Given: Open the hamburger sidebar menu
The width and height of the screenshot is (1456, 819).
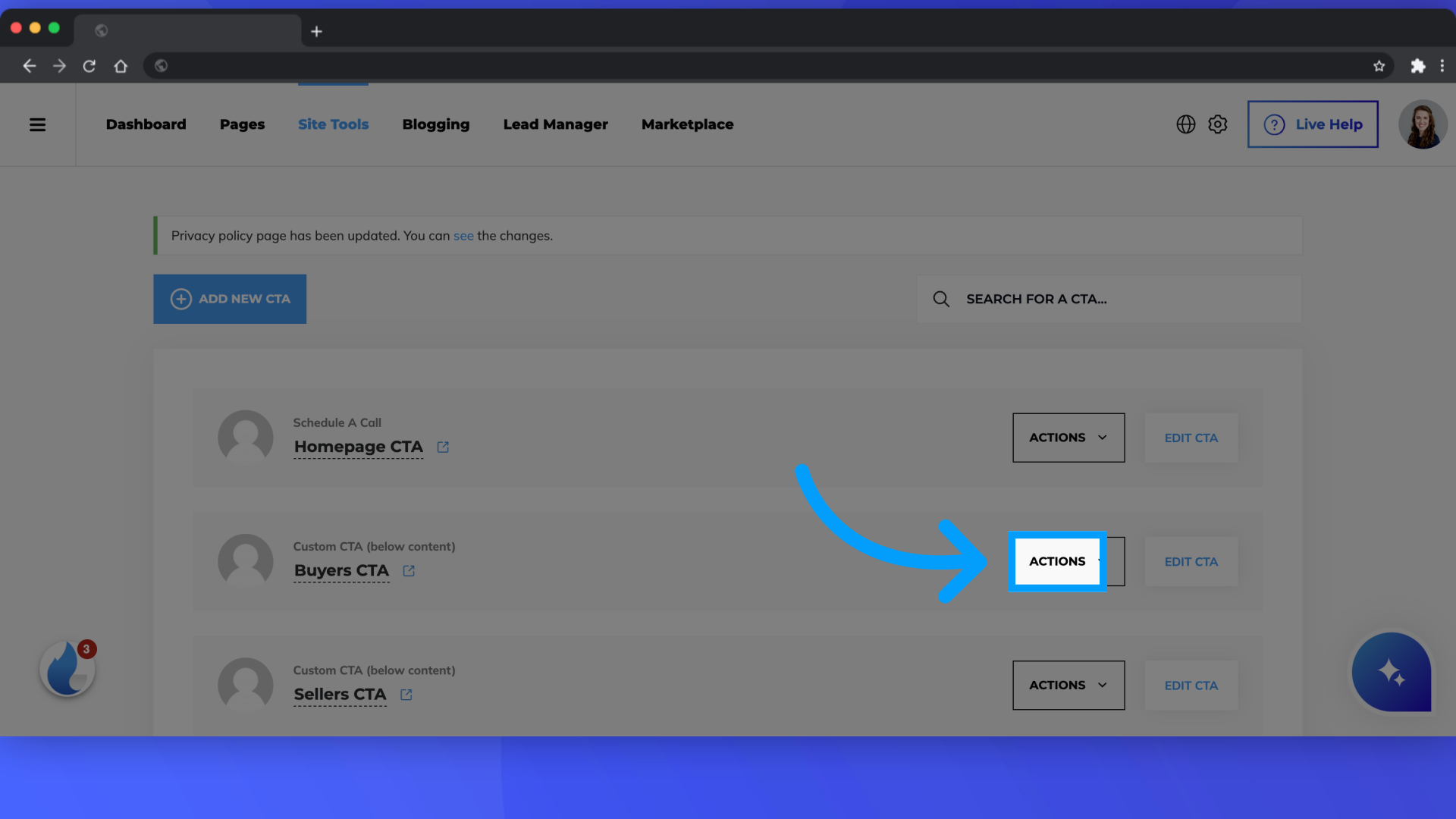Looking at the screenshot, I should coord(37,124).
